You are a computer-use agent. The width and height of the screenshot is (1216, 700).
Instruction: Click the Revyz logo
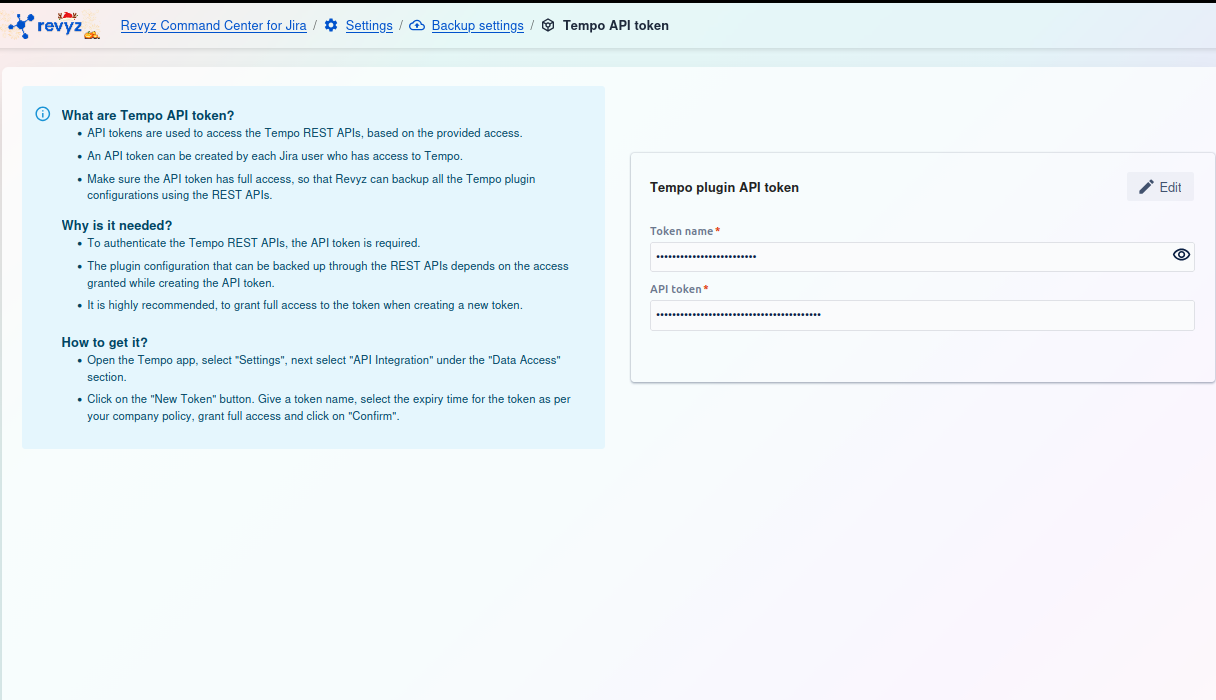pos(54,25)
